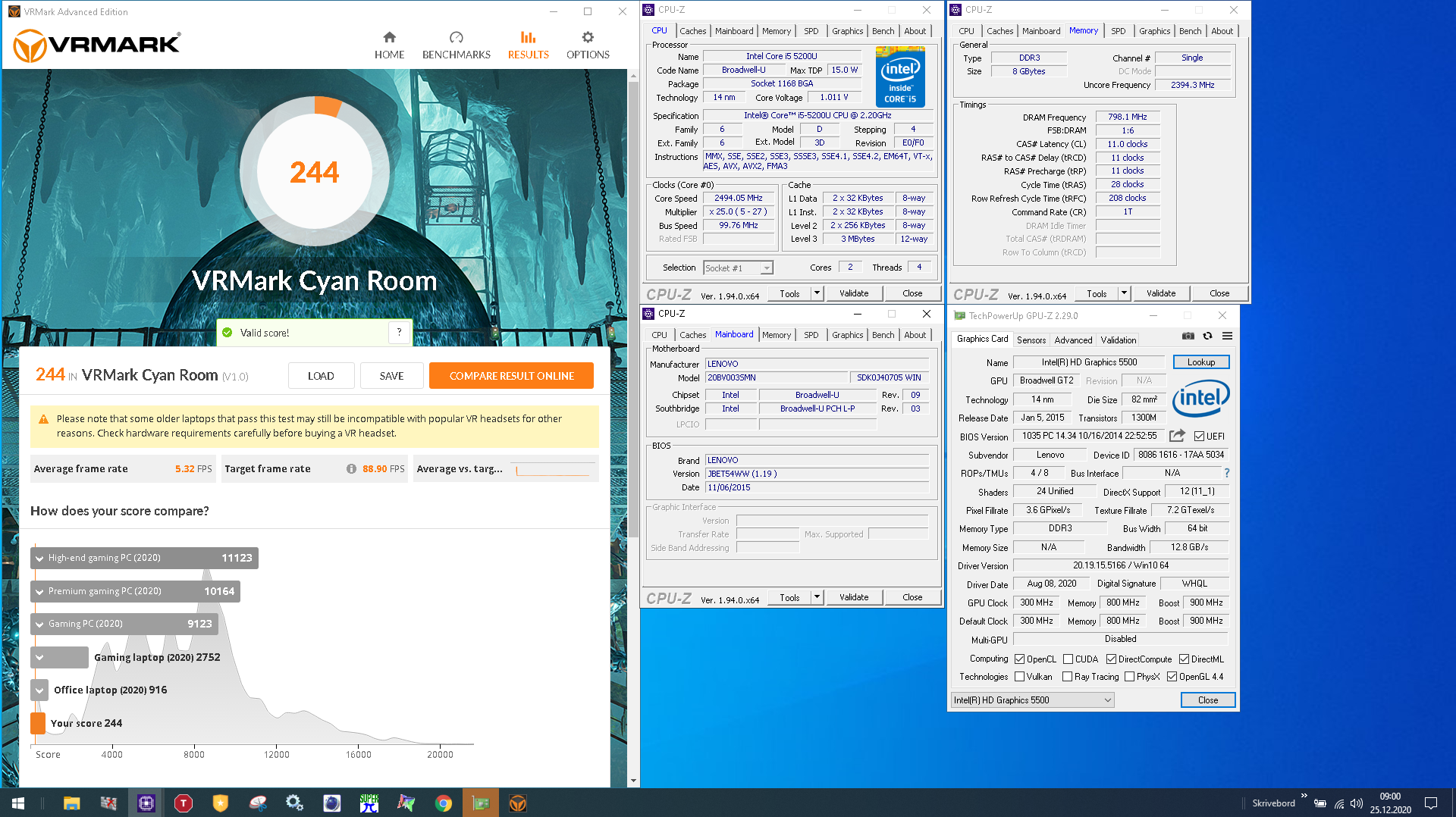Screen dimensions: 1456x817
Task: Open the notification center in system tray
Action: pos(1431,803)
